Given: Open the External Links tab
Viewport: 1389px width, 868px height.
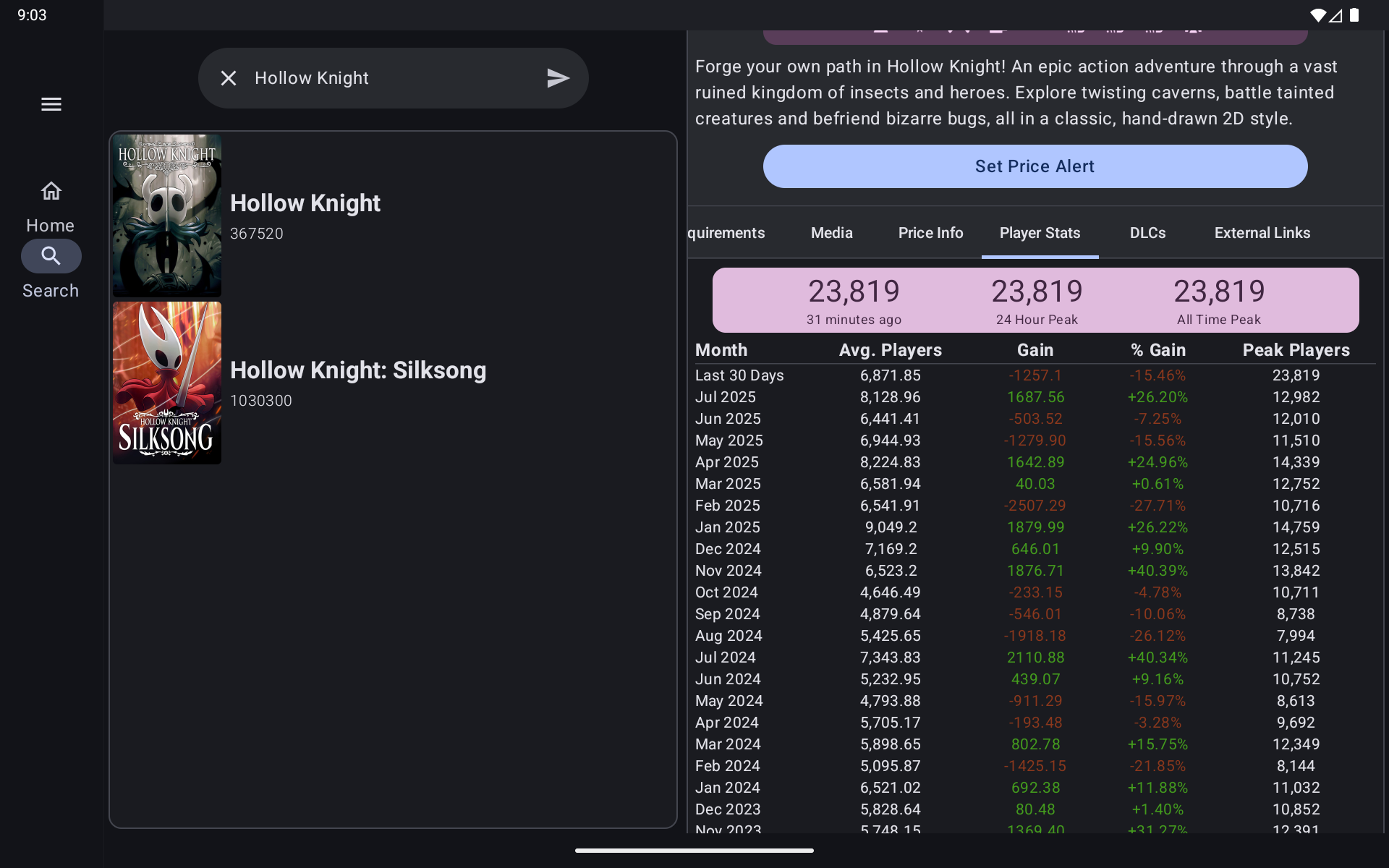Looking at the screenshot, I should pyautogui.click(x=1262, y=233).
